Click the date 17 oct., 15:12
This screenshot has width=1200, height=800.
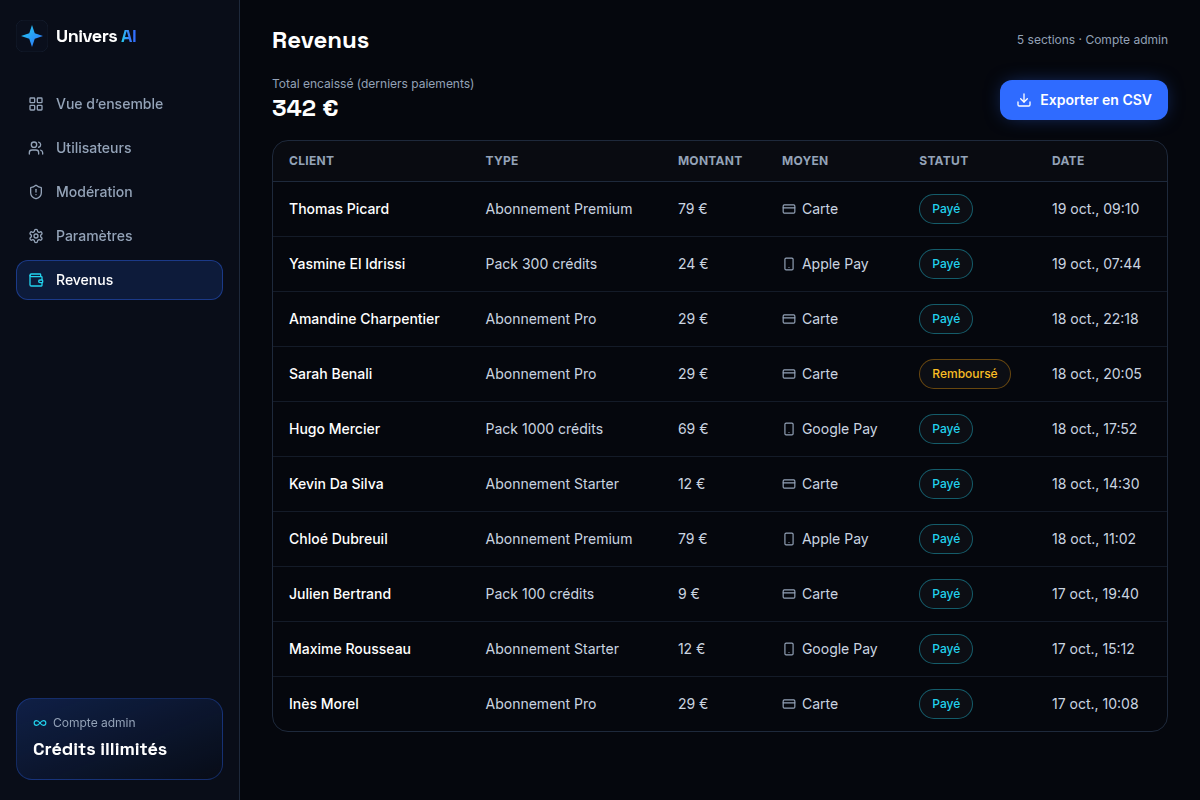pyautogui.click(x=1093, y=649)
